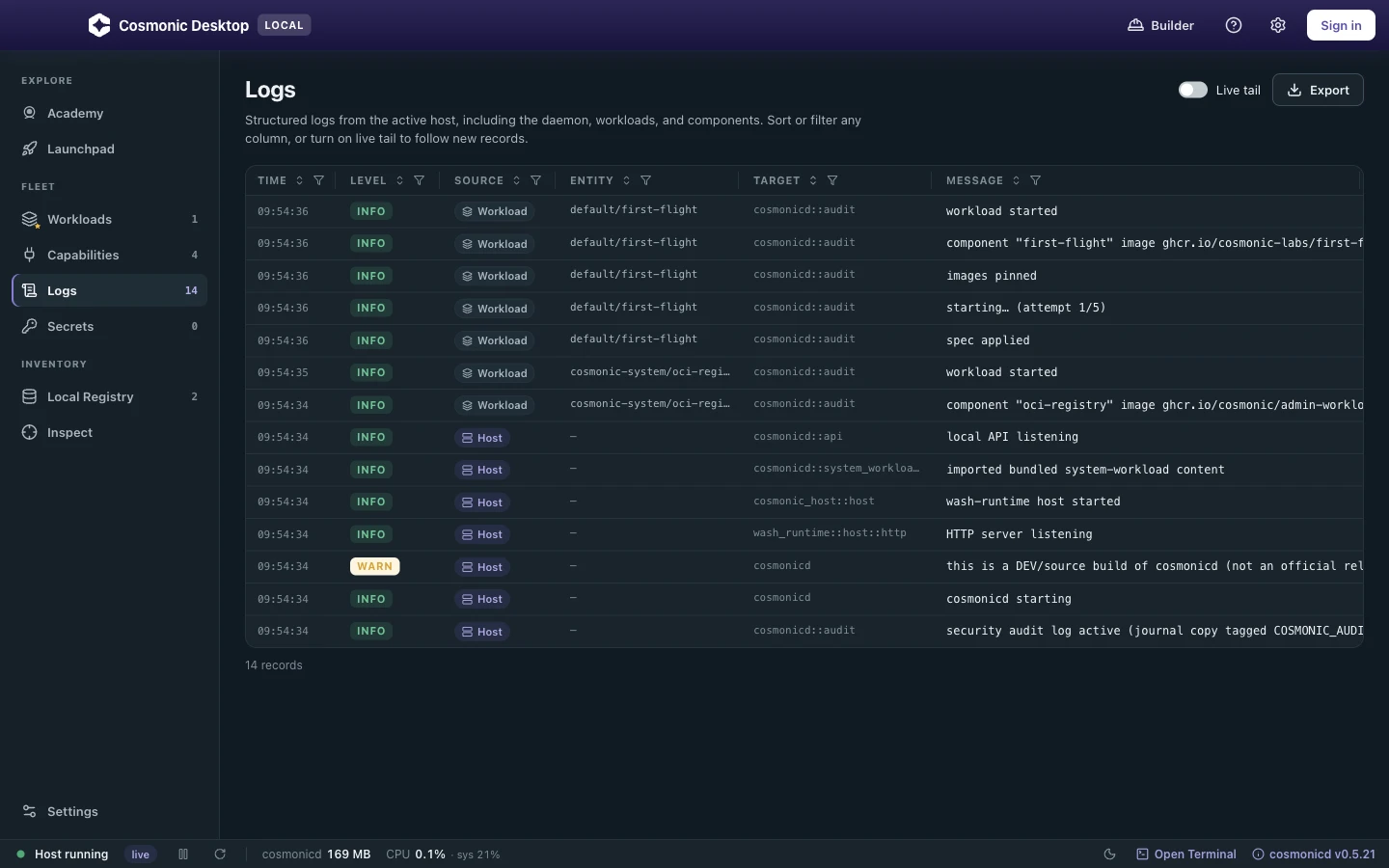
Task: Click Host badge in 'HTTP server listening' row
Action: click(x=482, y=534)
